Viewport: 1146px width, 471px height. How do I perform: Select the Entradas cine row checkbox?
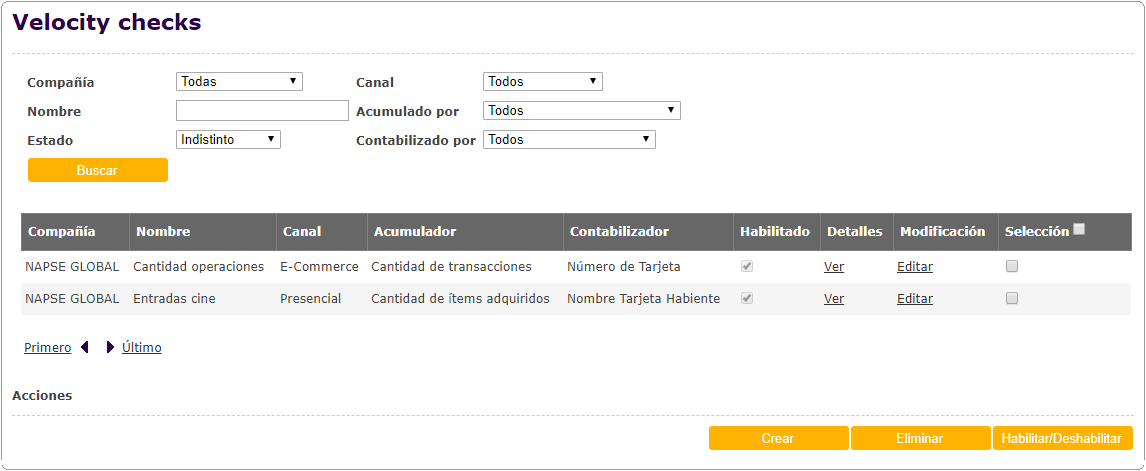[x=1012, y=299]
